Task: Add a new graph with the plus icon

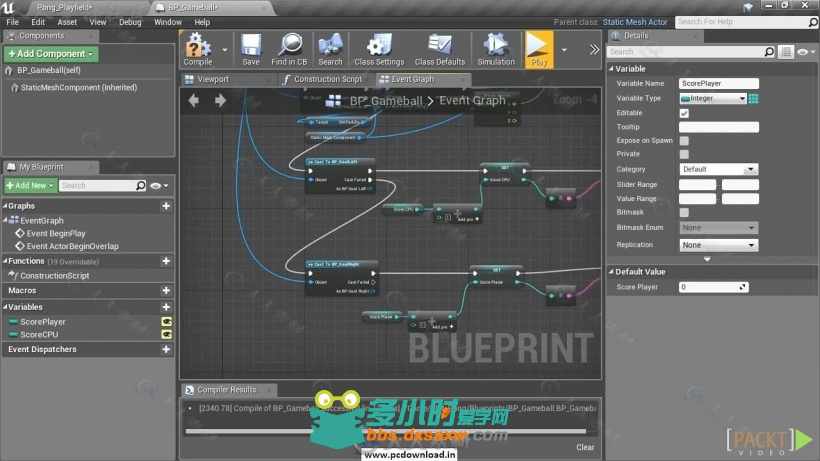Action: coord(166,206)
